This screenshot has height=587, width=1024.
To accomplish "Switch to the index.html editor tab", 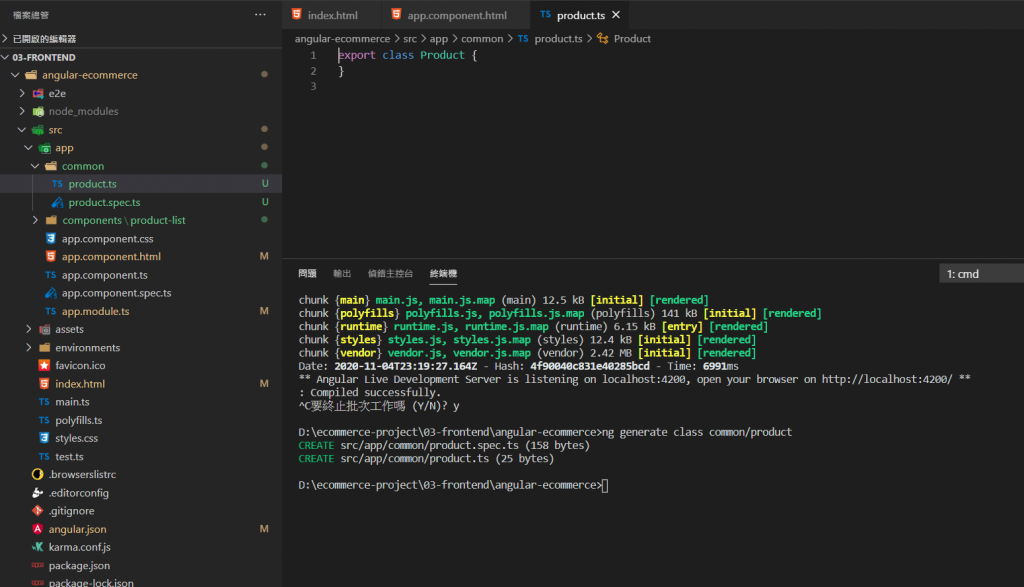I will pyautogui.click(x=332, y=15).
